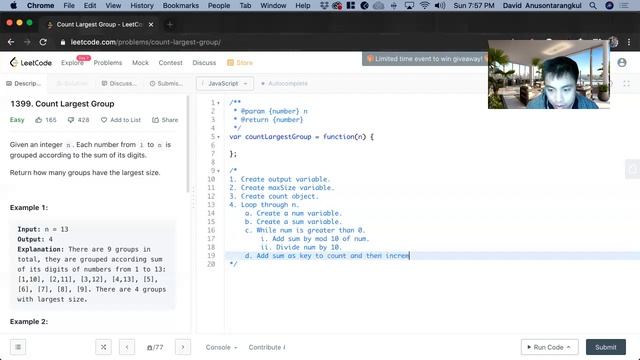Viewport: 640px width, 360px height.
Task: Click the Dropbox icon in menu bar
Action: [x=324, y=5]
